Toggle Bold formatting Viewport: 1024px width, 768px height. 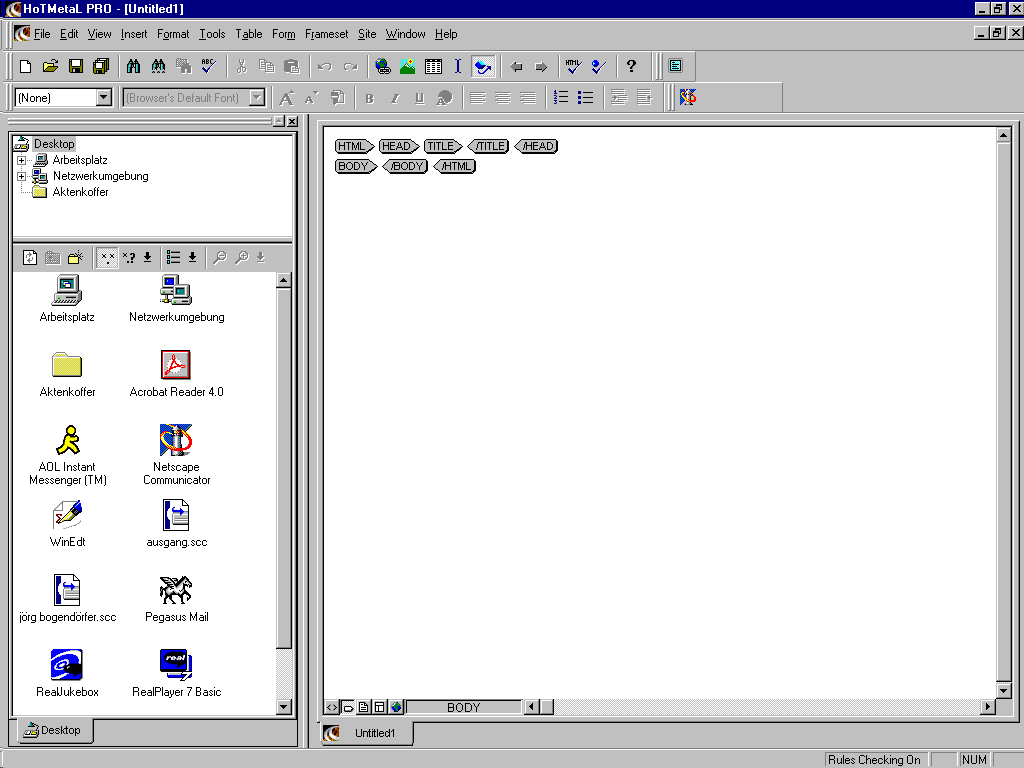coord(370,98)
